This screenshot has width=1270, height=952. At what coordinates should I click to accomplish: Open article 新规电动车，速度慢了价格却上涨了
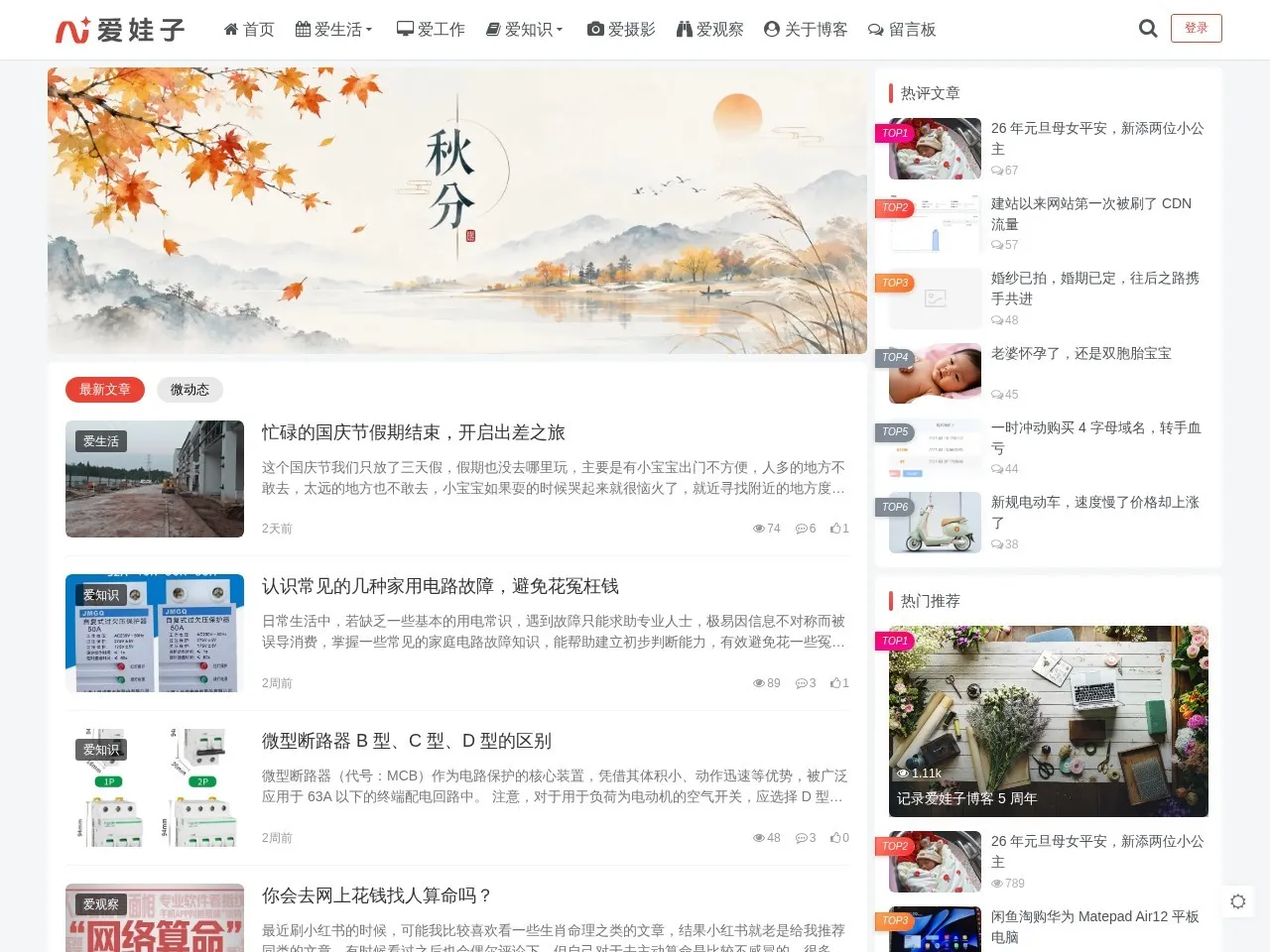(1095, 512)
